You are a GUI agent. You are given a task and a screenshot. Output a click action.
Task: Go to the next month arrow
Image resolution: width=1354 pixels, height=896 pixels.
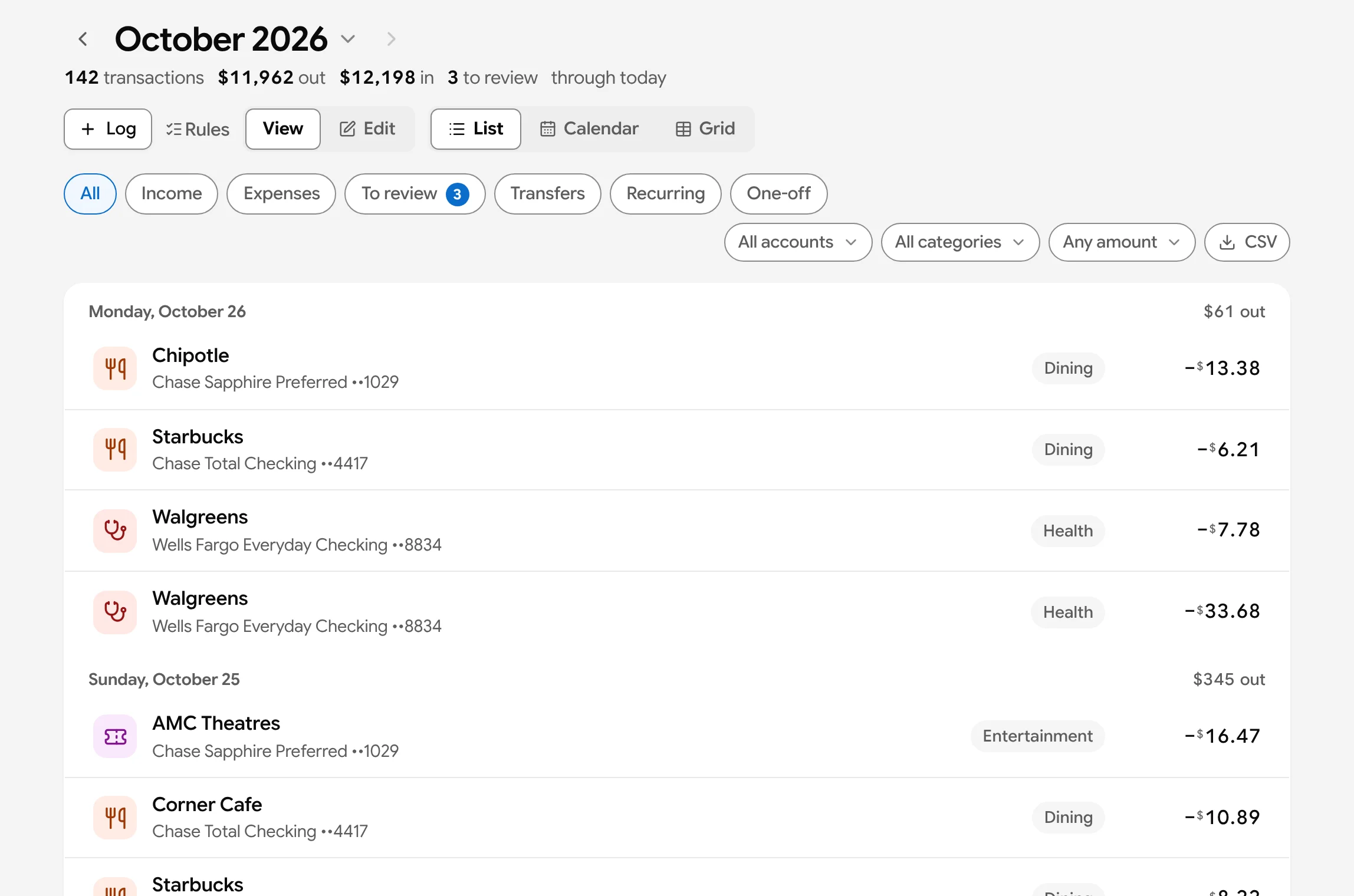[x=390, y=39]
